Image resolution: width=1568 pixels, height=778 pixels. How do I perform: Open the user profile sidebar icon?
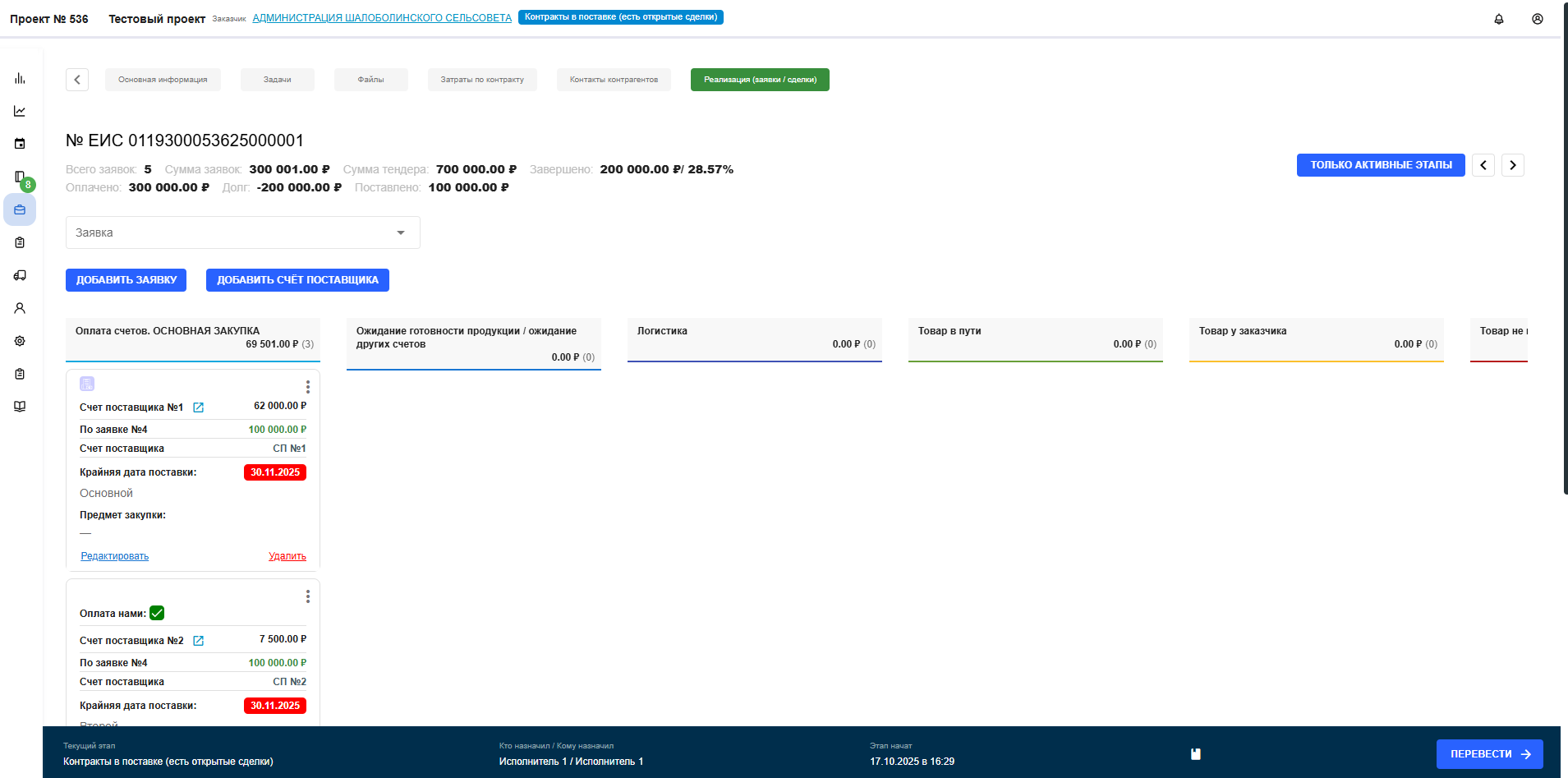click(x=20, y=308)
